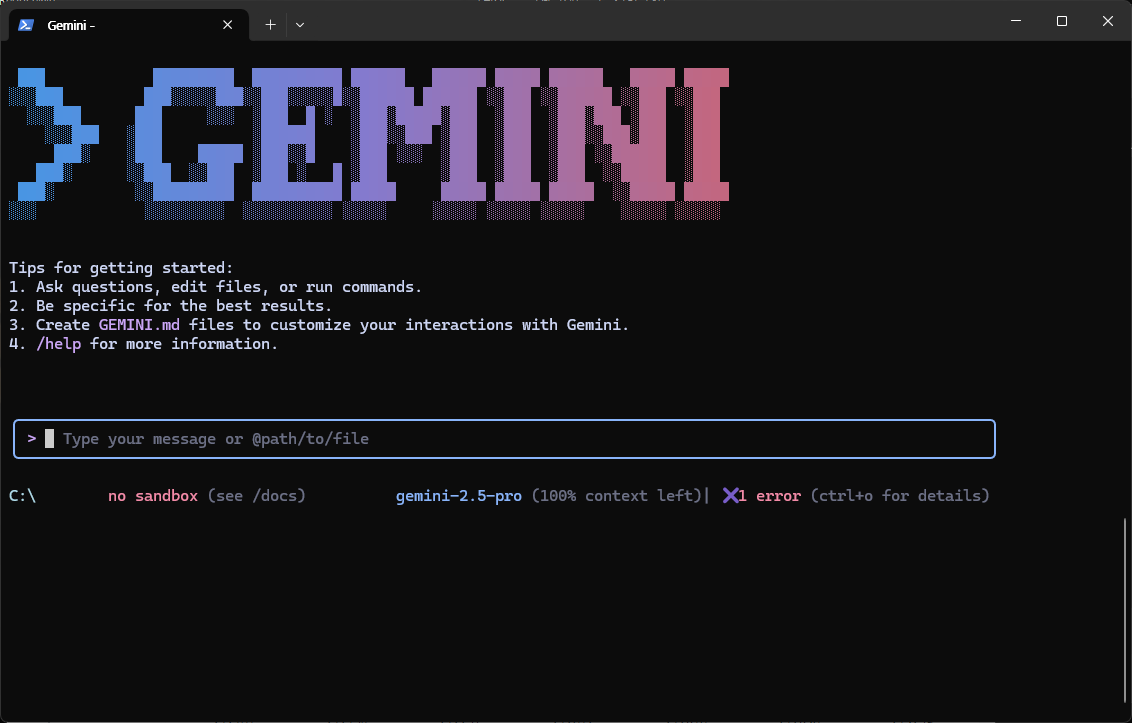
Task: Click the '/help' command text in the tips
Action: point(58,344)
